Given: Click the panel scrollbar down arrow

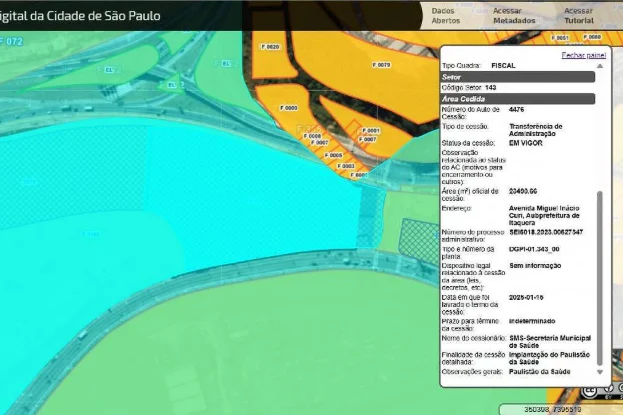Looking at the screenshot, I should click(600, 372).
